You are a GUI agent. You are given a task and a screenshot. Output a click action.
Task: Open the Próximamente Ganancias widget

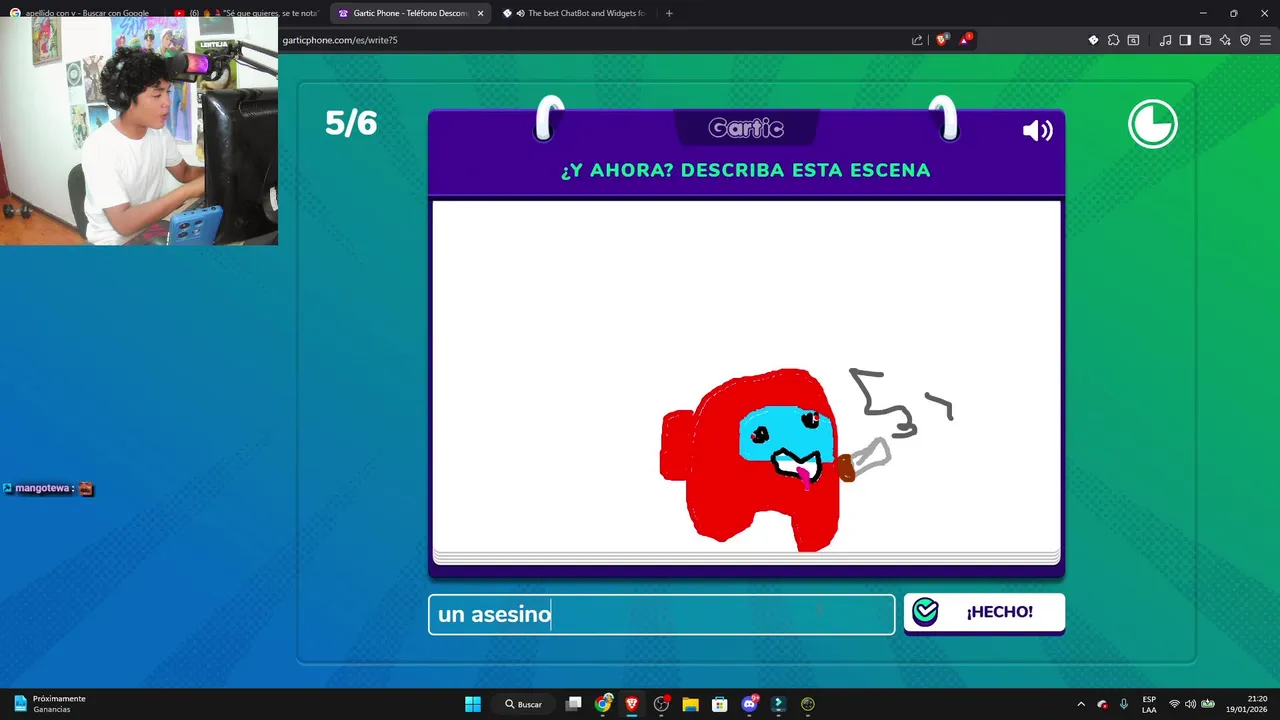(x=49, y=704)
